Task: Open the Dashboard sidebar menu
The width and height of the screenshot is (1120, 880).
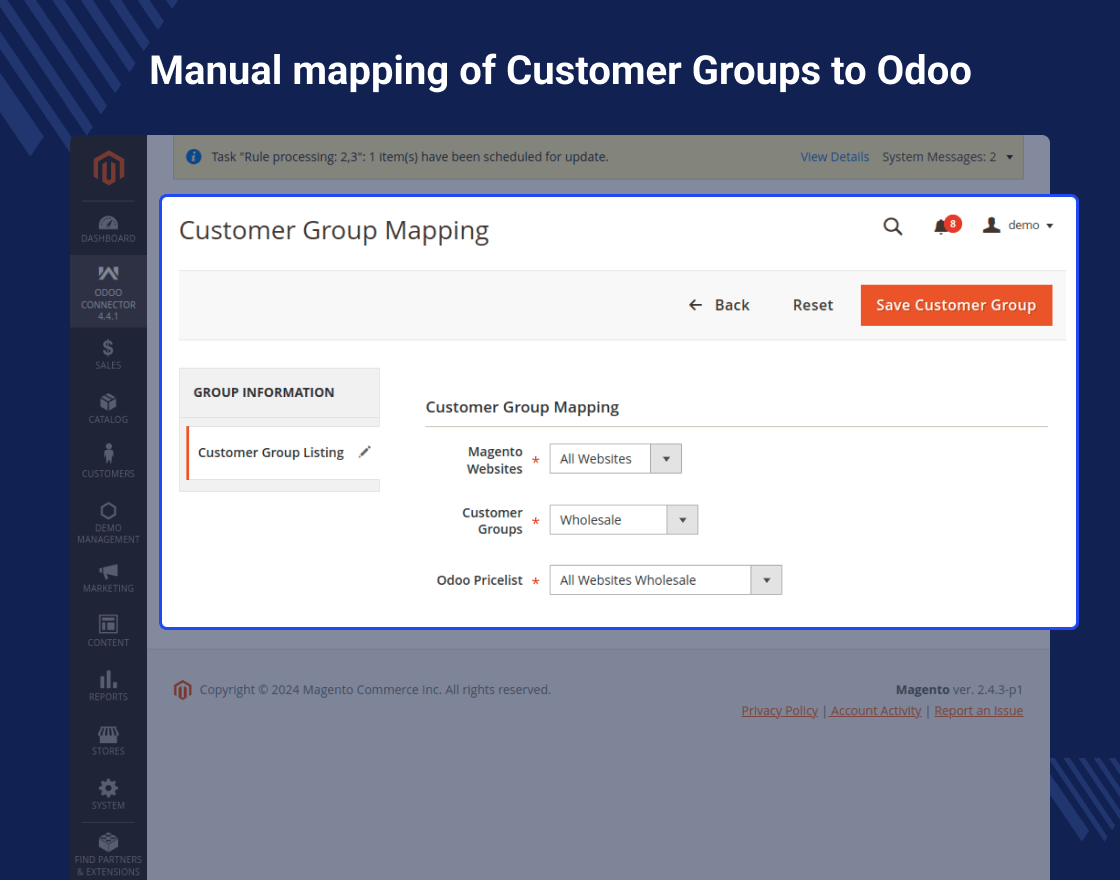Action: 109,229
